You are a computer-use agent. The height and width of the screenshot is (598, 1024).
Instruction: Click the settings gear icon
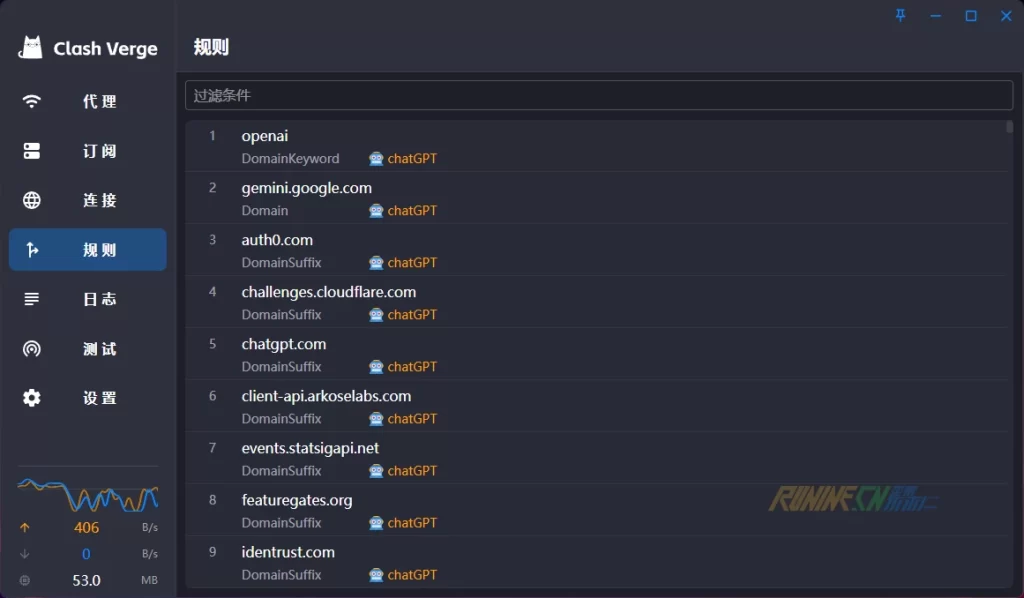[x=32, y=398]
